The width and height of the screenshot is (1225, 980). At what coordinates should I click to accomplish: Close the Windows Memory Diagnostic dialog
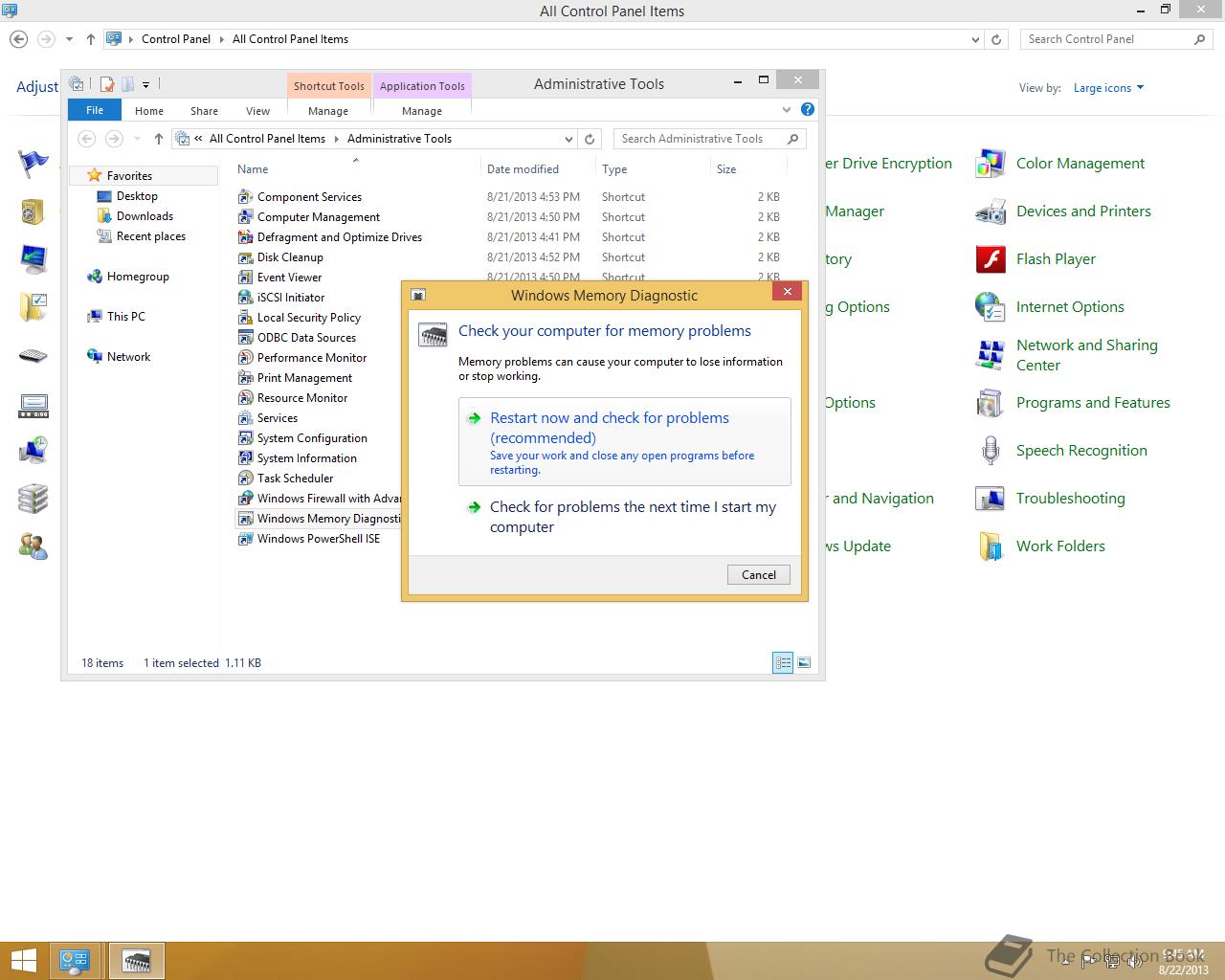(x=788, y=291)
